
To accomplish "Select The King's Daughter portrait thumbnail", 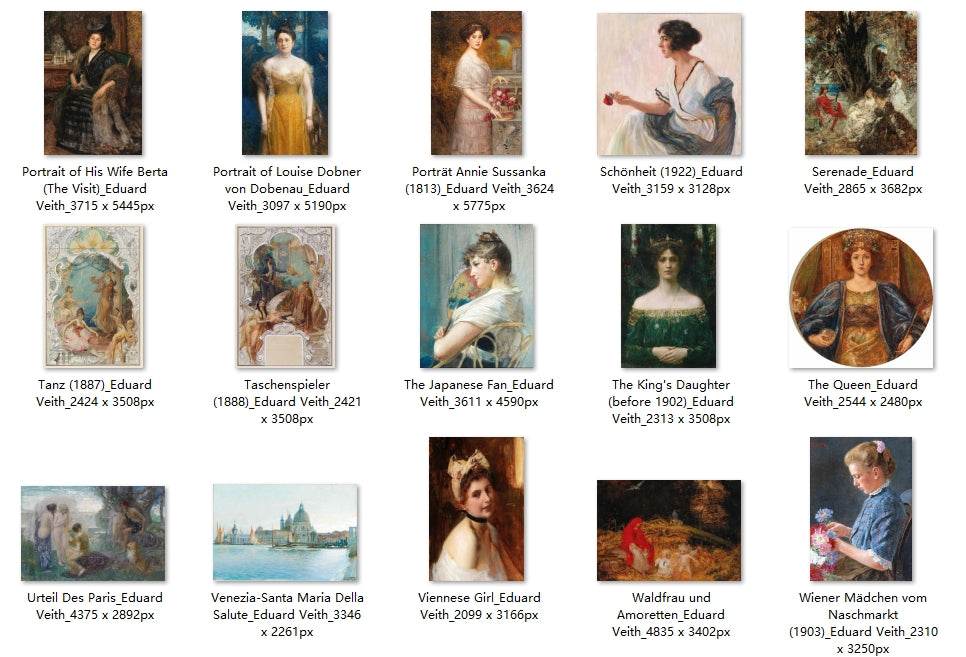I will 668,296.
